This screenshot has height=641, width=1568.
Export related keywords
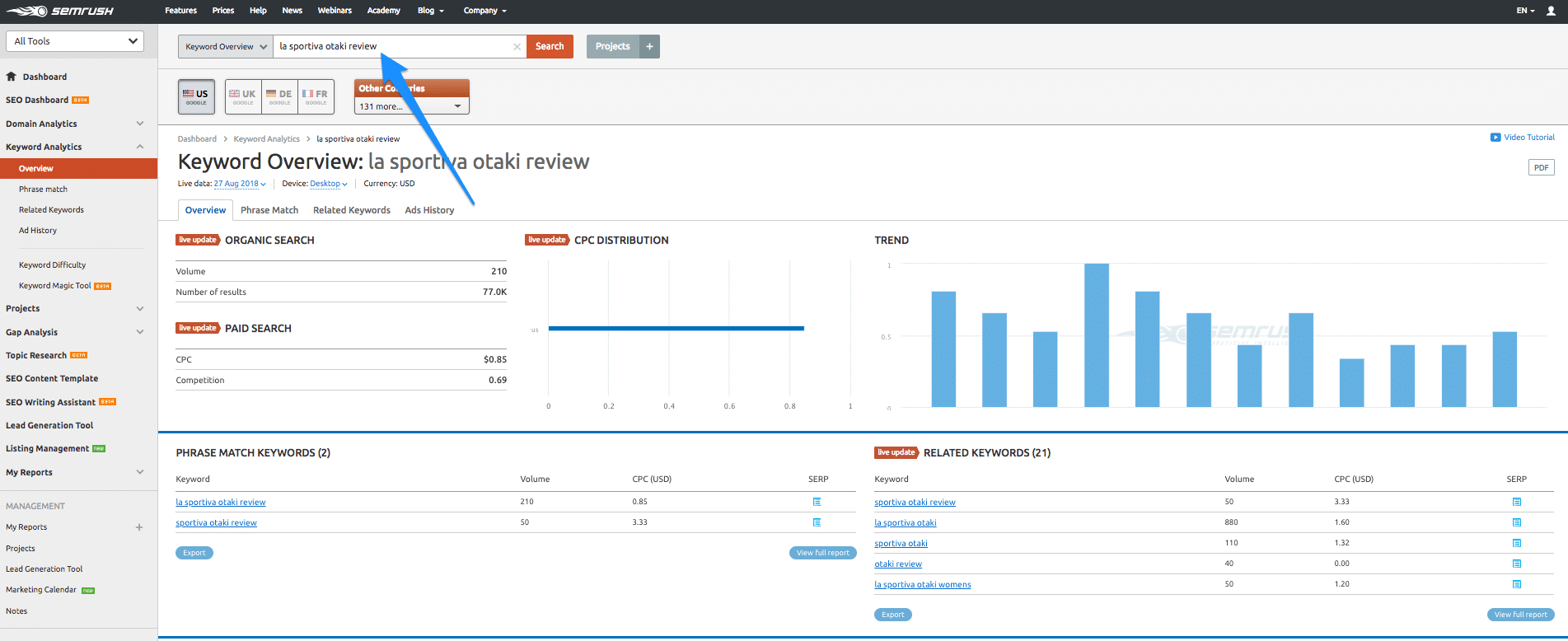pyautogui.click(x=893, y=615)
